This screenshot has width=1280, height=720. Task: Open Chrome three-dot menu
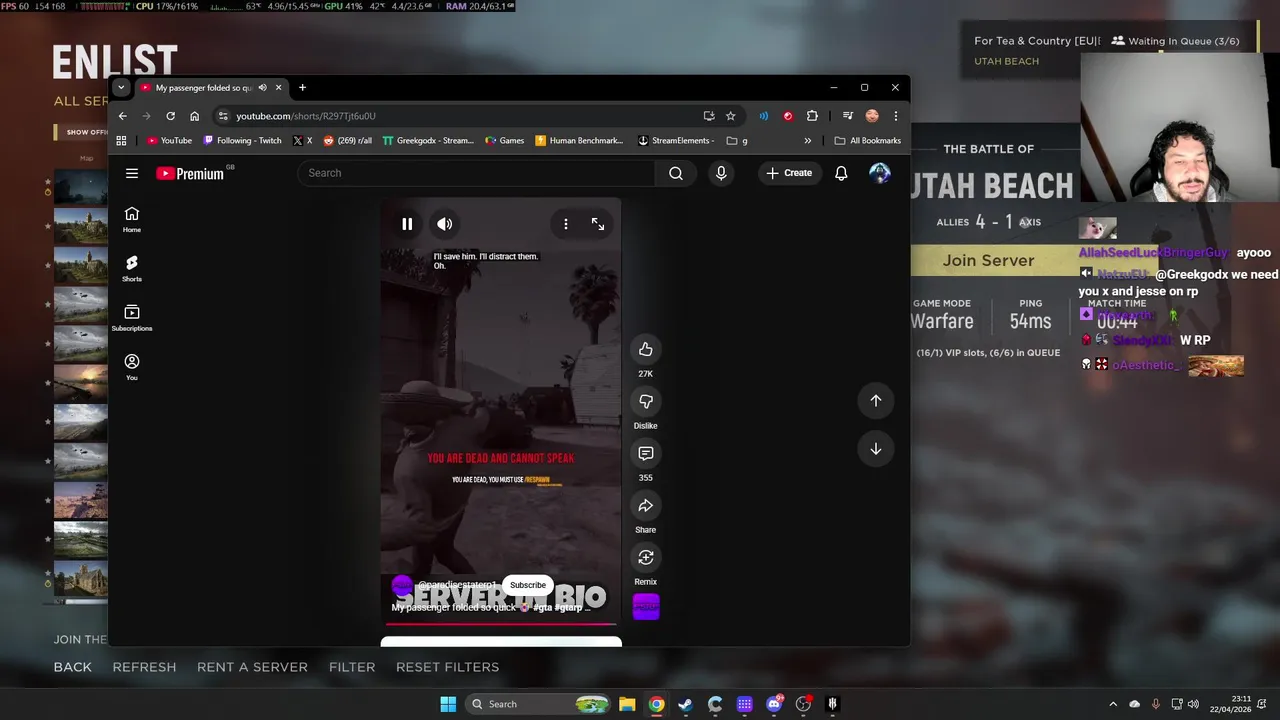click(x=895, y=116)
